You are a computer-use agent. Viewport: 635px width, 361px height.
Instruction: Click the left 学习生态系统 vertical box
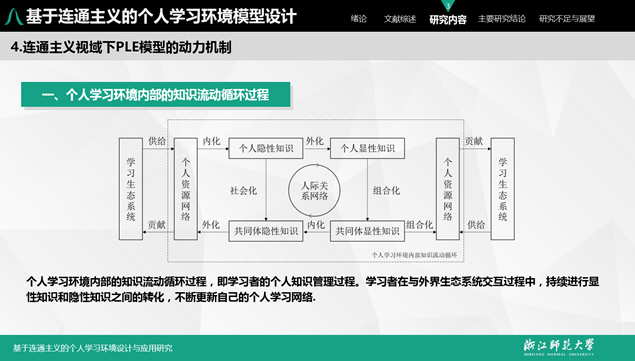[x=131, y=189]
